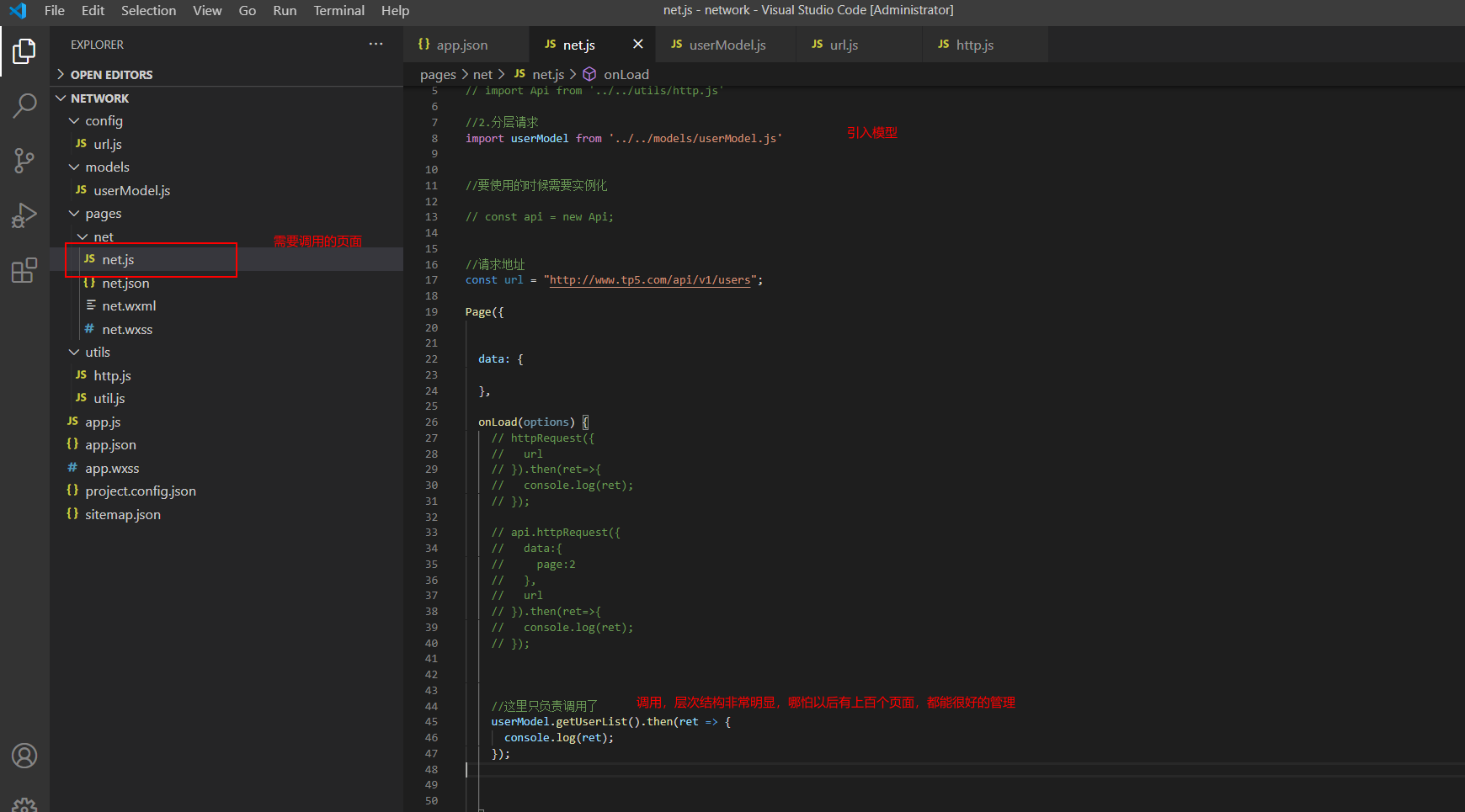1465x812 pixels.
Task: Click the console.log(ret); on line 46
Action: (x=559, y=738)
